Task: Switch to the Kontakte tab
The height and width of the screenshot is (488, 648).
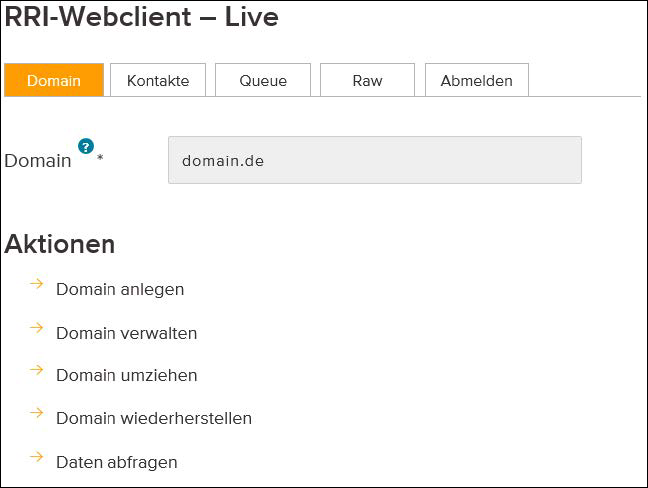Action: point(158,80)
